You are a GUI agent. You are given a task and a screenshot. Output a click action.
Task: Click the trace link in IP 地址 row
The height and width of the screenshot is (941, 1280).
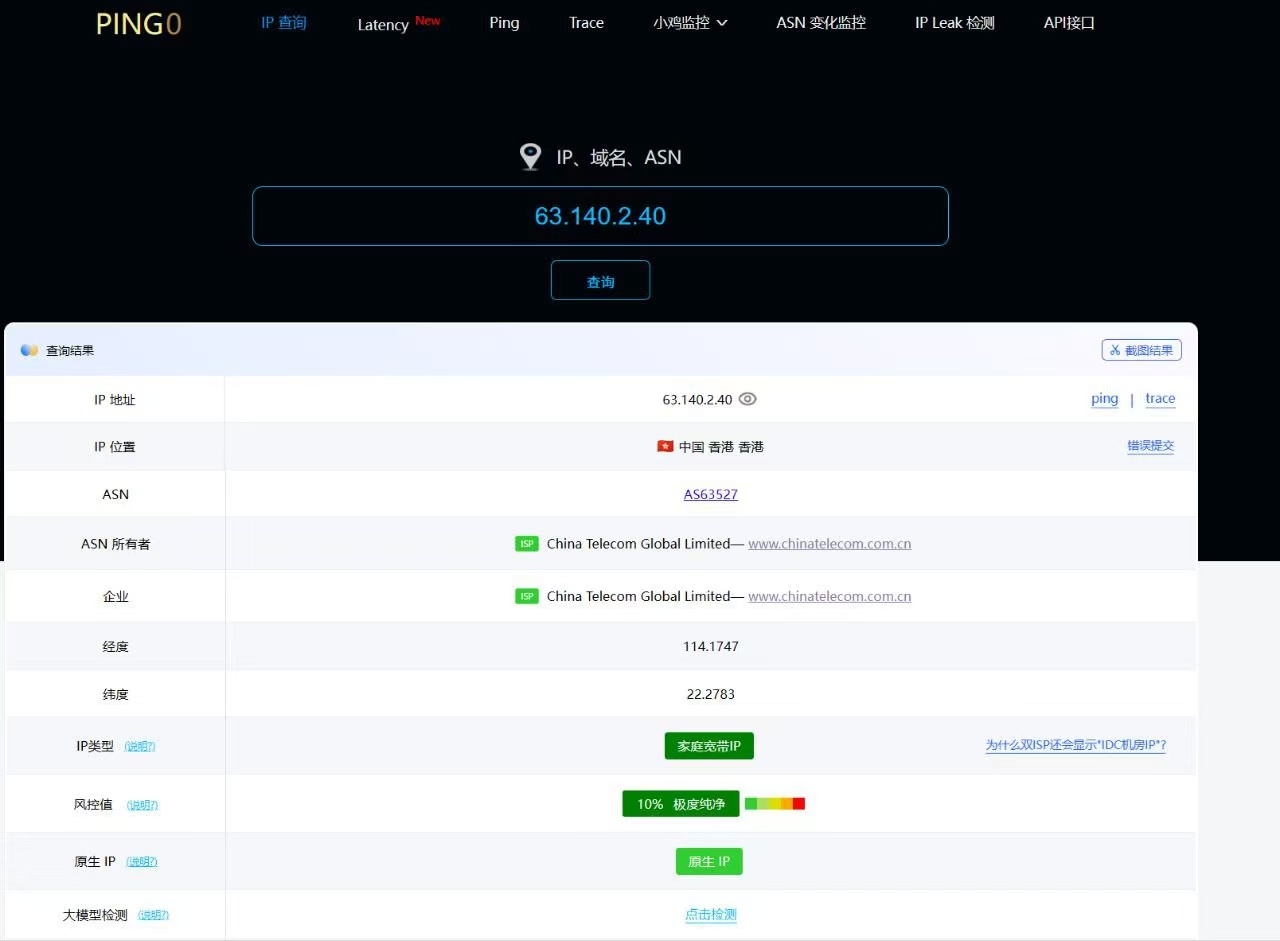tap(1160, 399)
